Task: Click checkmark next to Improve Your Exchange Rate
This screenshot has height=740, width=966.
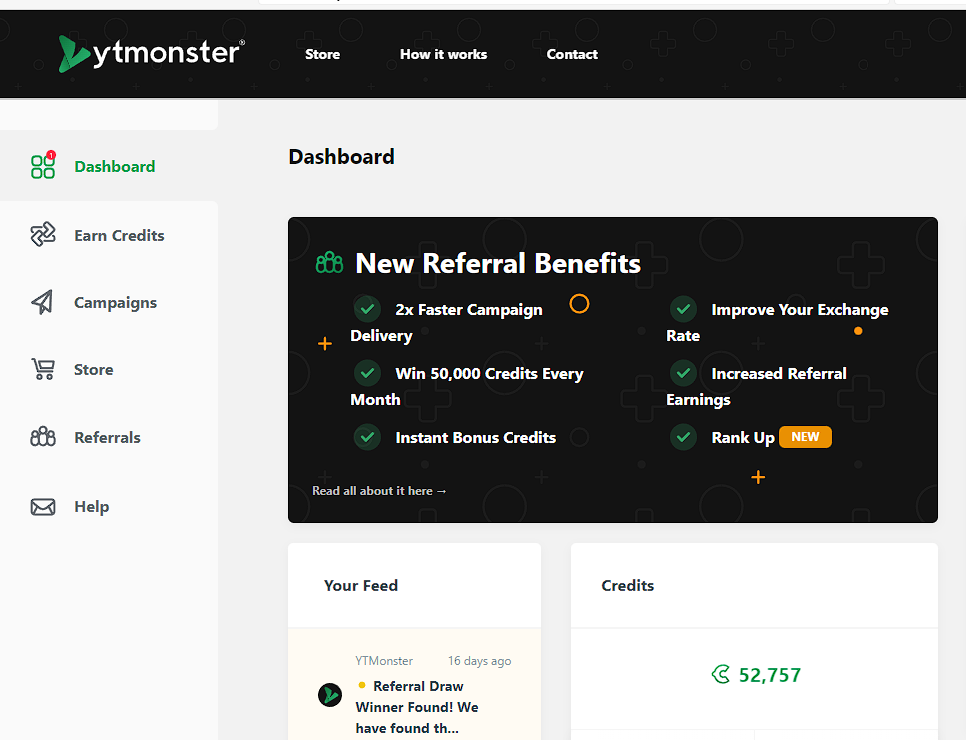Action: tap(683, 309)
